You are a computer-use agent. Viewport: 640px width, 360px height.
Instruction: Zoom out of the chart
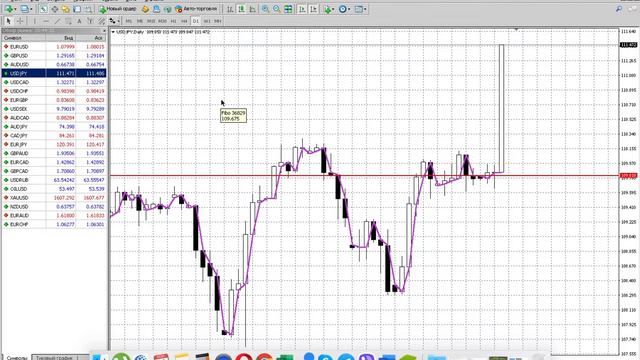[277, 9]
